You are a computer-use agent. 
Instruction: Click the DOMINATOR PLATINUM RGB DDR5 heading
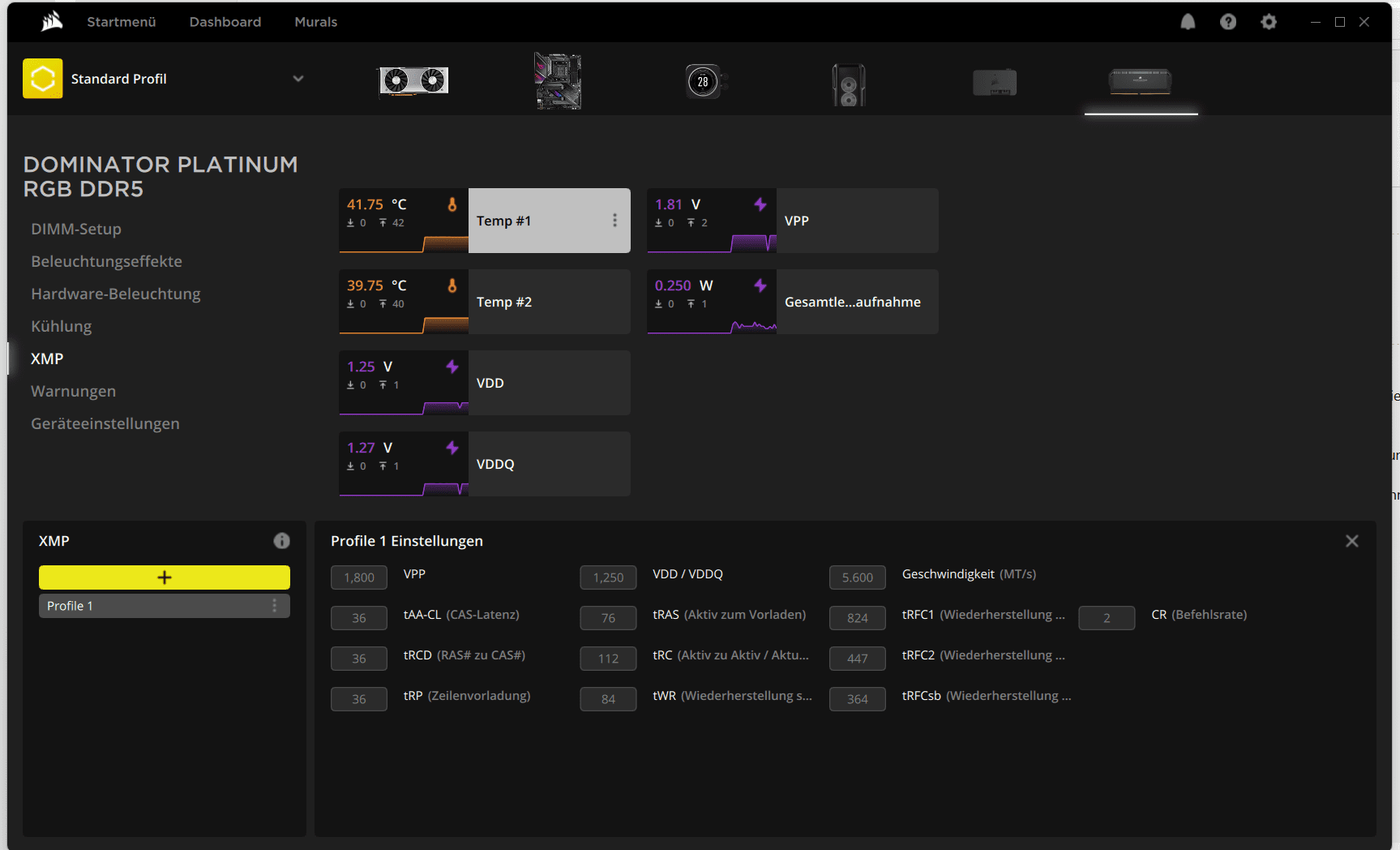[x=161, y=177]
